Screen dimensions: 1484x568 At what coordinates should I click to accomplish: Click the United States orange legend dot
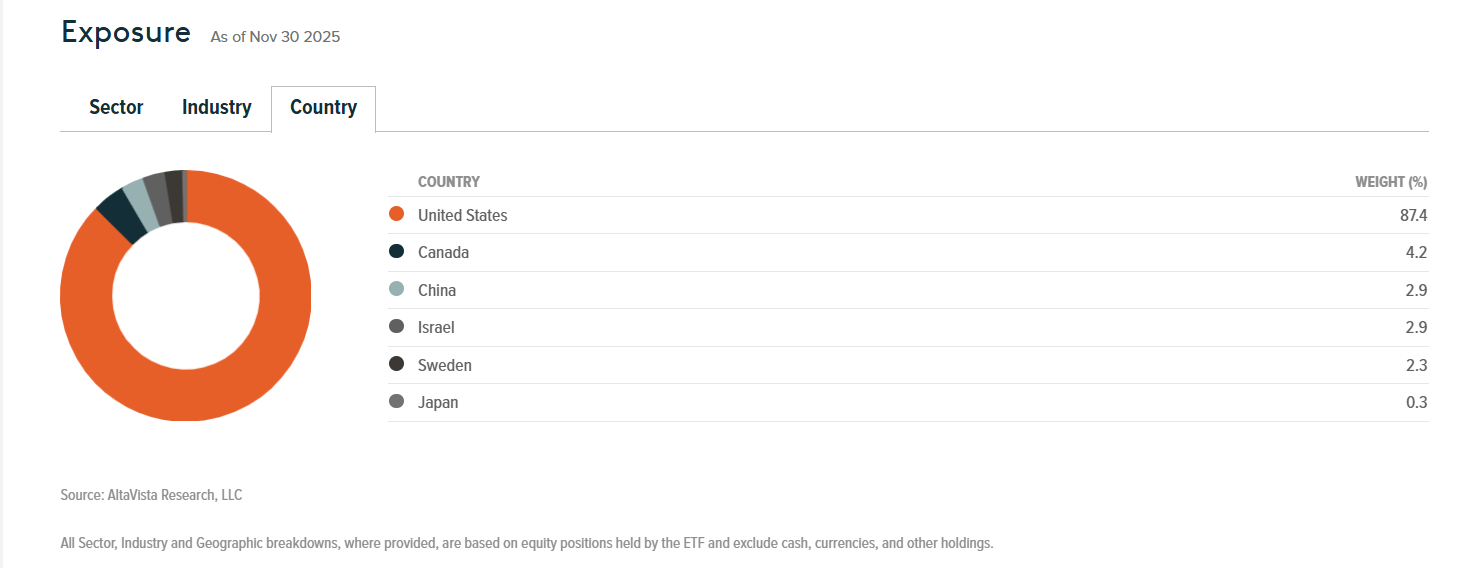pyautogui.click(x=396, y=215)
